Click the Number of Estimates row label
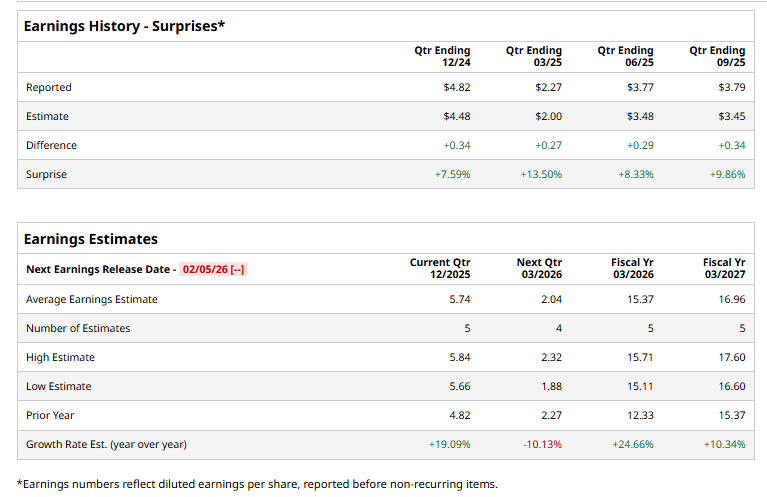This screenshot has width=767, height=497. pyautogui.click(x=78, y=328)
